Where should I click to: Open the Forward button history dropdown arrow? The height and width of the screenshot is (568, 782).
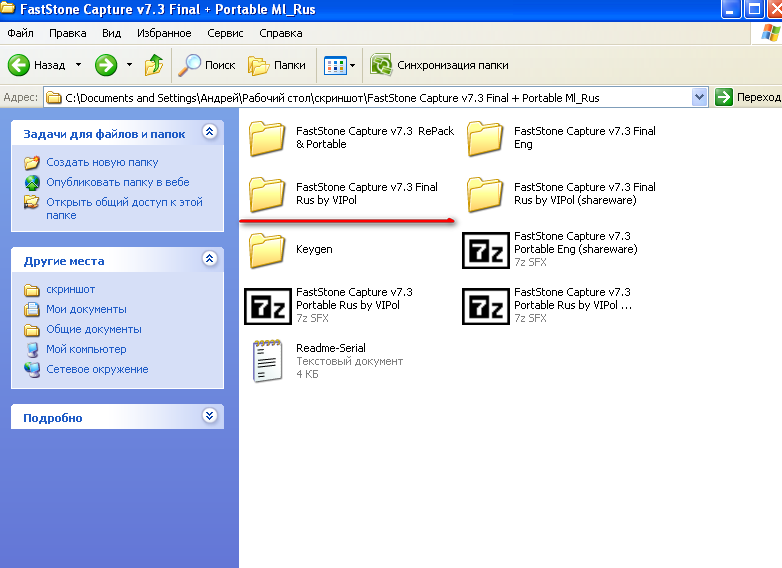coord(129,65)
